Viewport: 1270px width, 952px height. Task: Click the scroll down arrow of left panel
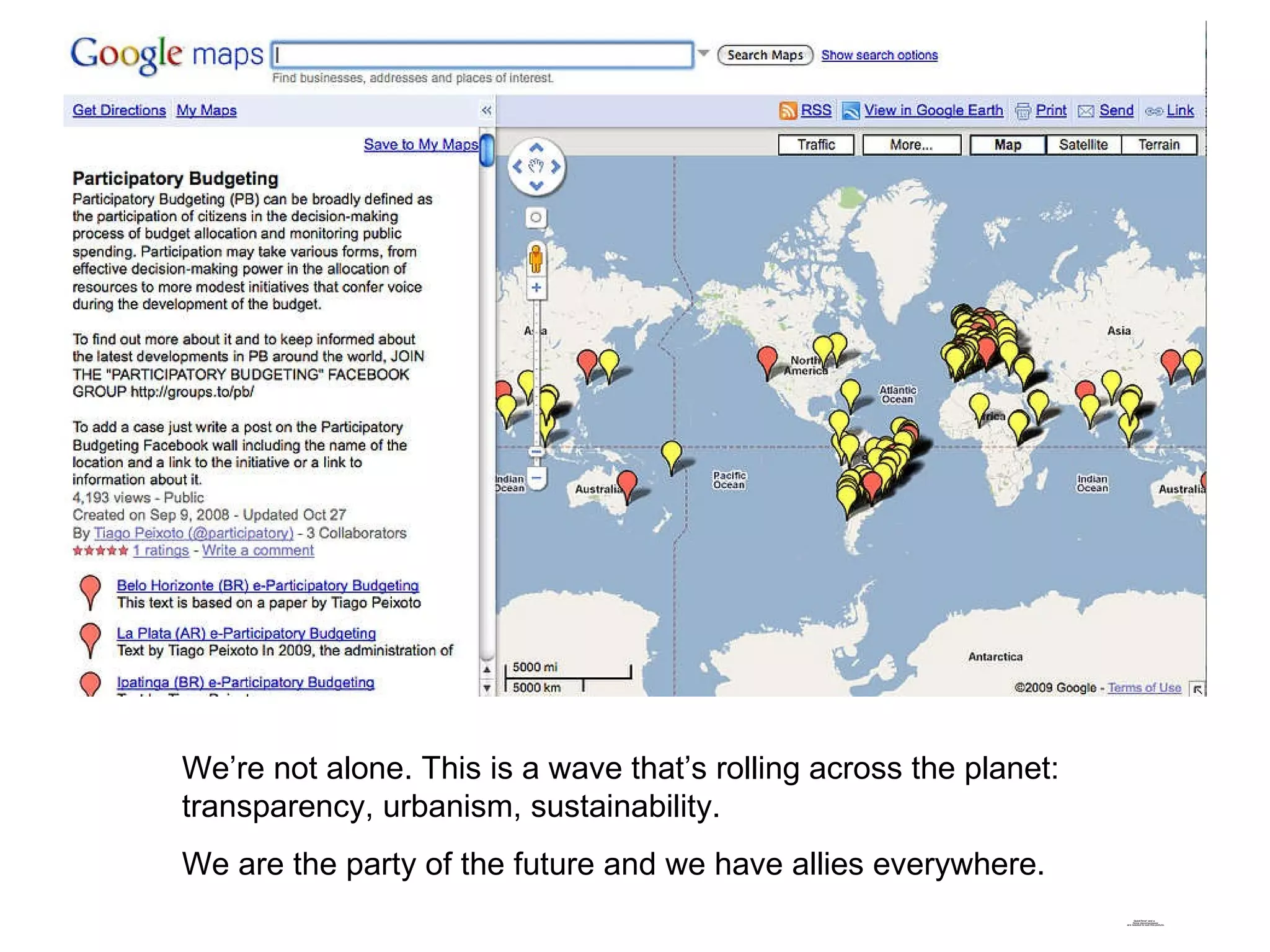pos(487,688)
